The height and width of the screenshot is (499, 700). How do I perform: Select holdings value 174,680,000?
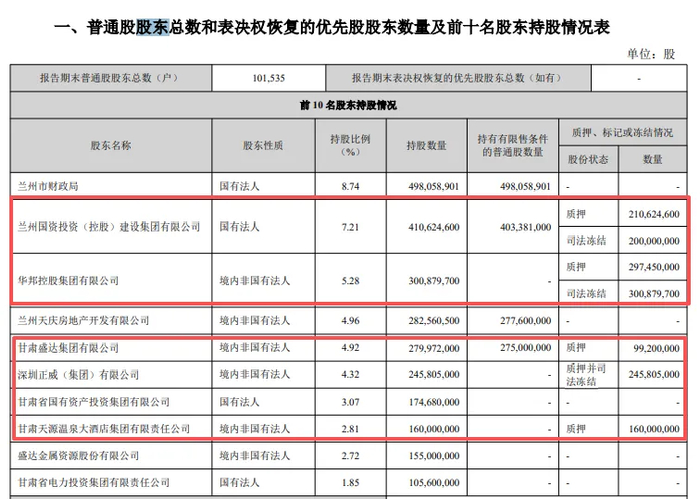point(433,402)
